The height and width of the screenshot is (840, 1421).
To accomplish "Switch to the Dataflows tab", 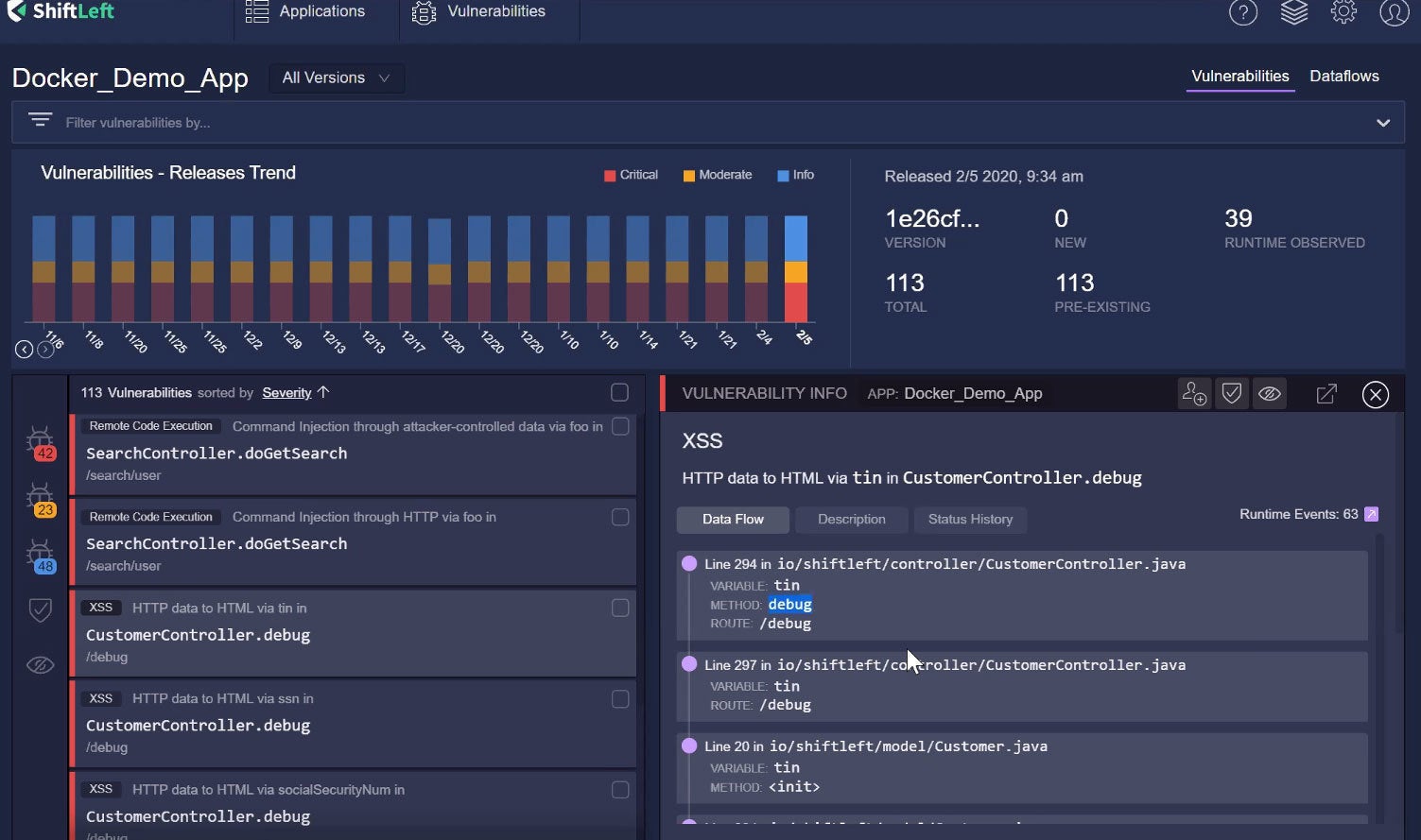I will click(1343, 77).
